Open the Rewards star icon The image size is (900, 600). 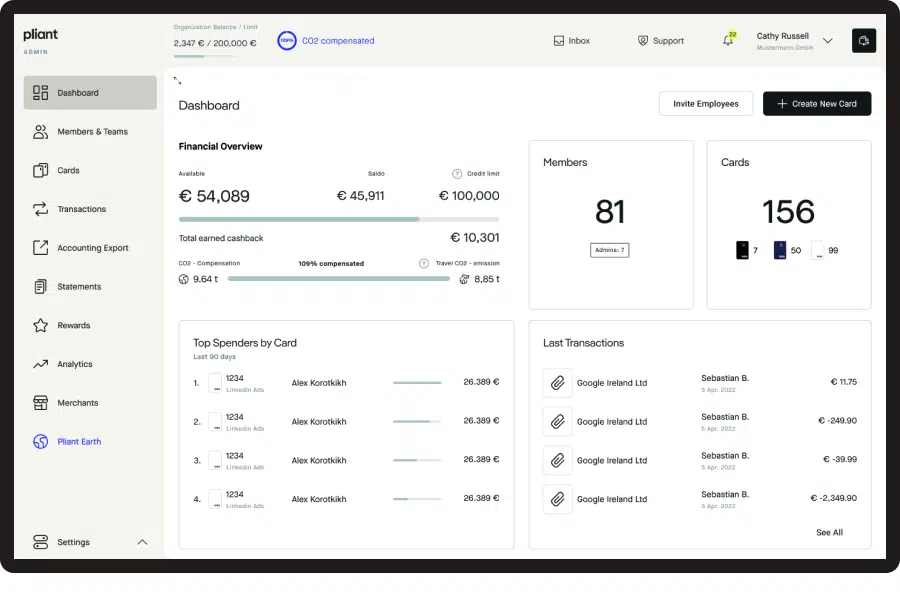(x=40, y=326)
